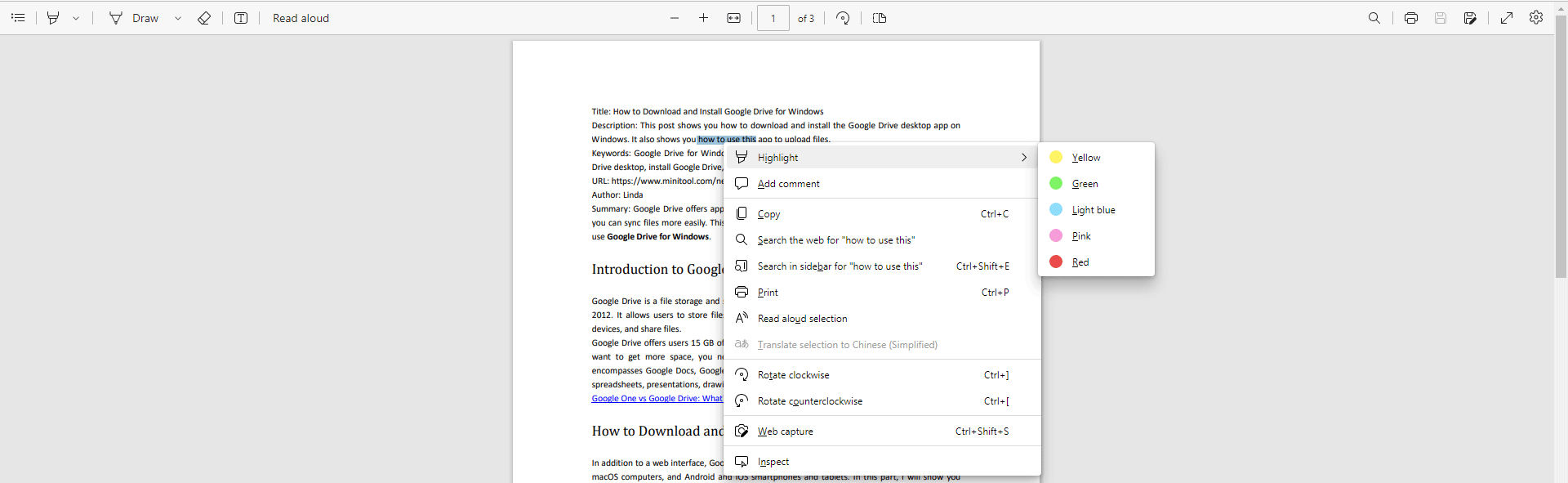Choose Add comment from context menu
This screenshot has height=483, width=1568.
pyautogui.click(x=882, y=184)
